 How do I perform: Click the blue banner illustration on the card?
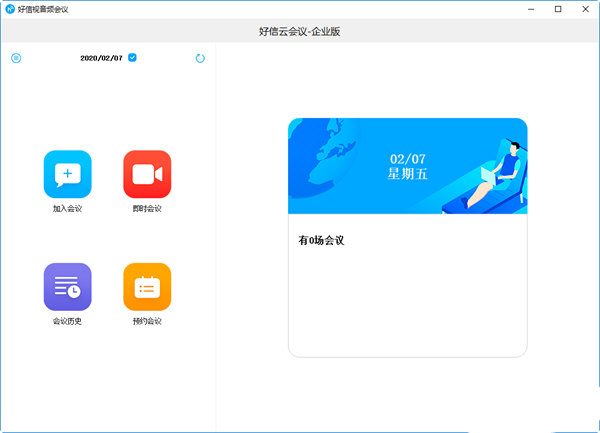coord(408,166)
